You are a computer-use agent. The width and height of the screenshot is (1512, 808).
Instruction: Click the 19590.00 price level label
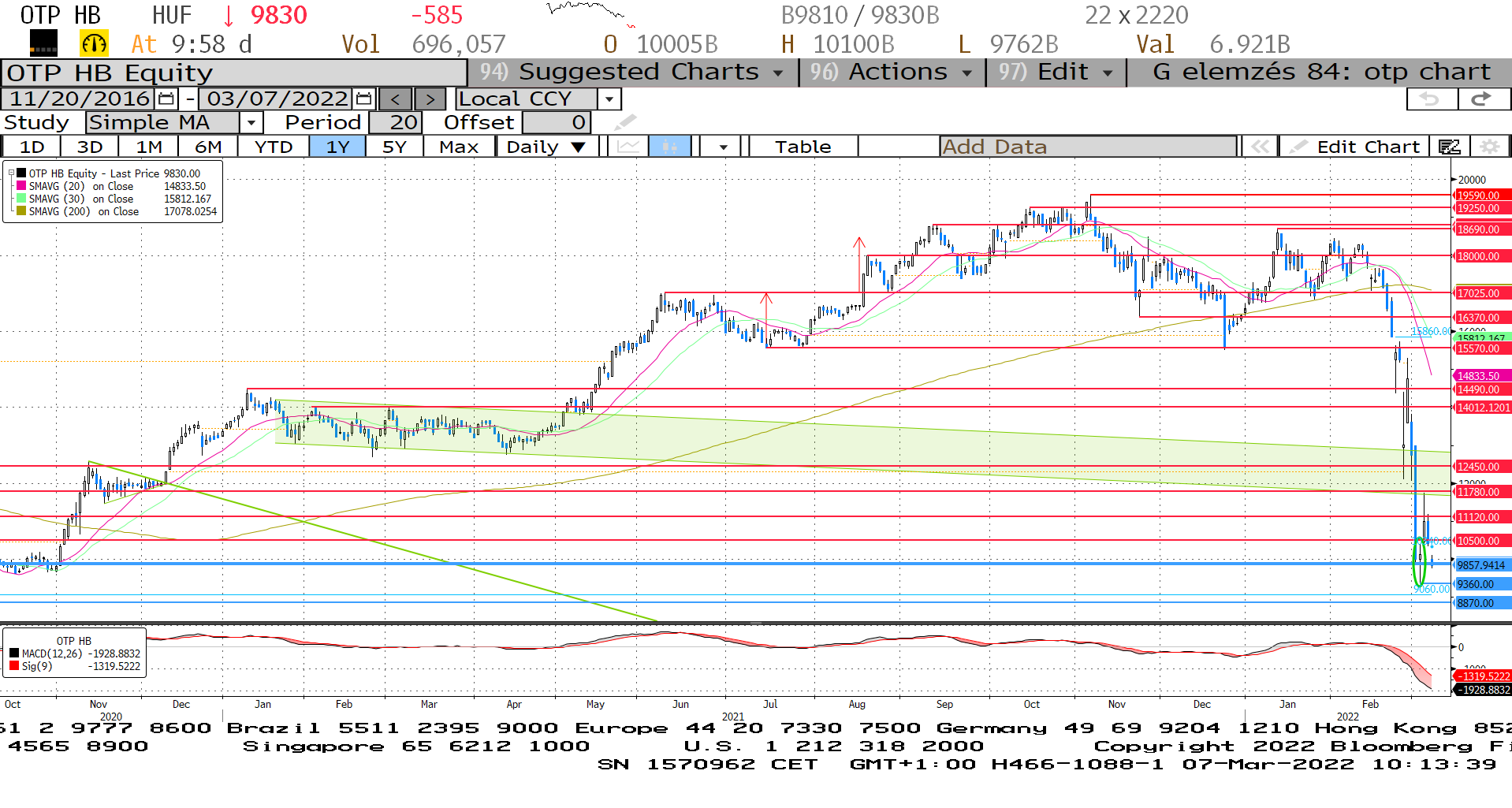(1482, 195)
